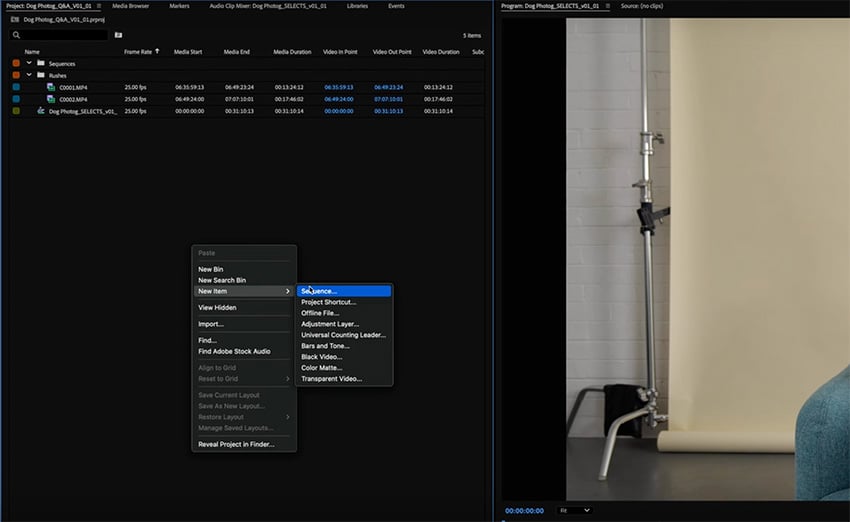Click blue label swatch of C0002.MP4
The image size is (850, 522).
pos(16,99)
